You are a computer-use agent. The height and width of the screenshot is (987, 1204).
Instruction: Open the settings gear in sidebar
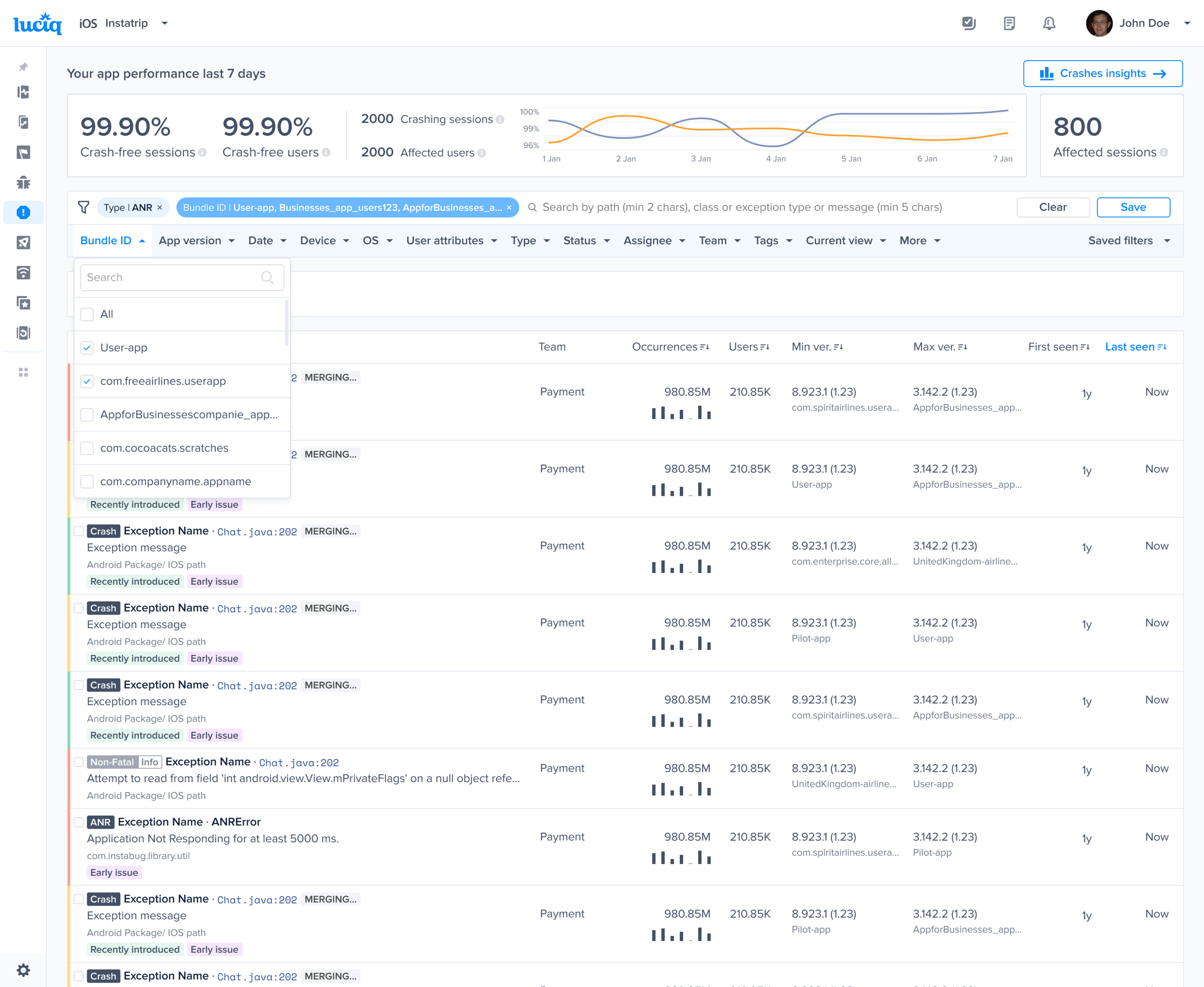pos(24,970)
